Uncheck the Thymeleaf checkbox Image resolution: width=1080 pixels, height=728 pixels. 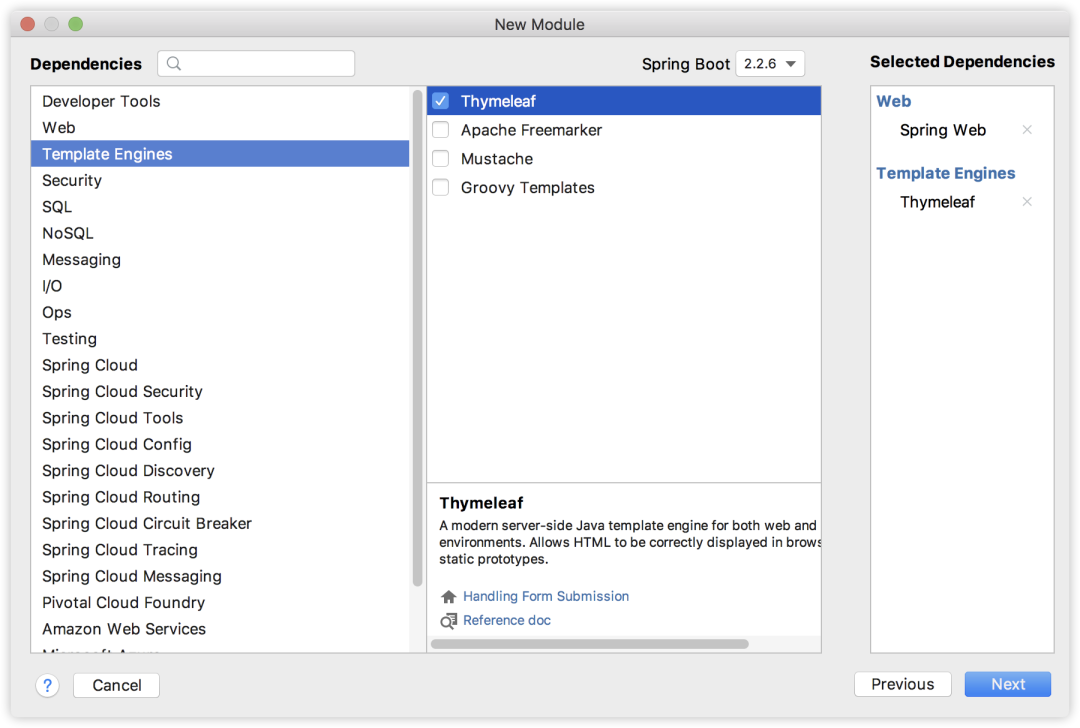pyautogui.click(x=441, y=101)
